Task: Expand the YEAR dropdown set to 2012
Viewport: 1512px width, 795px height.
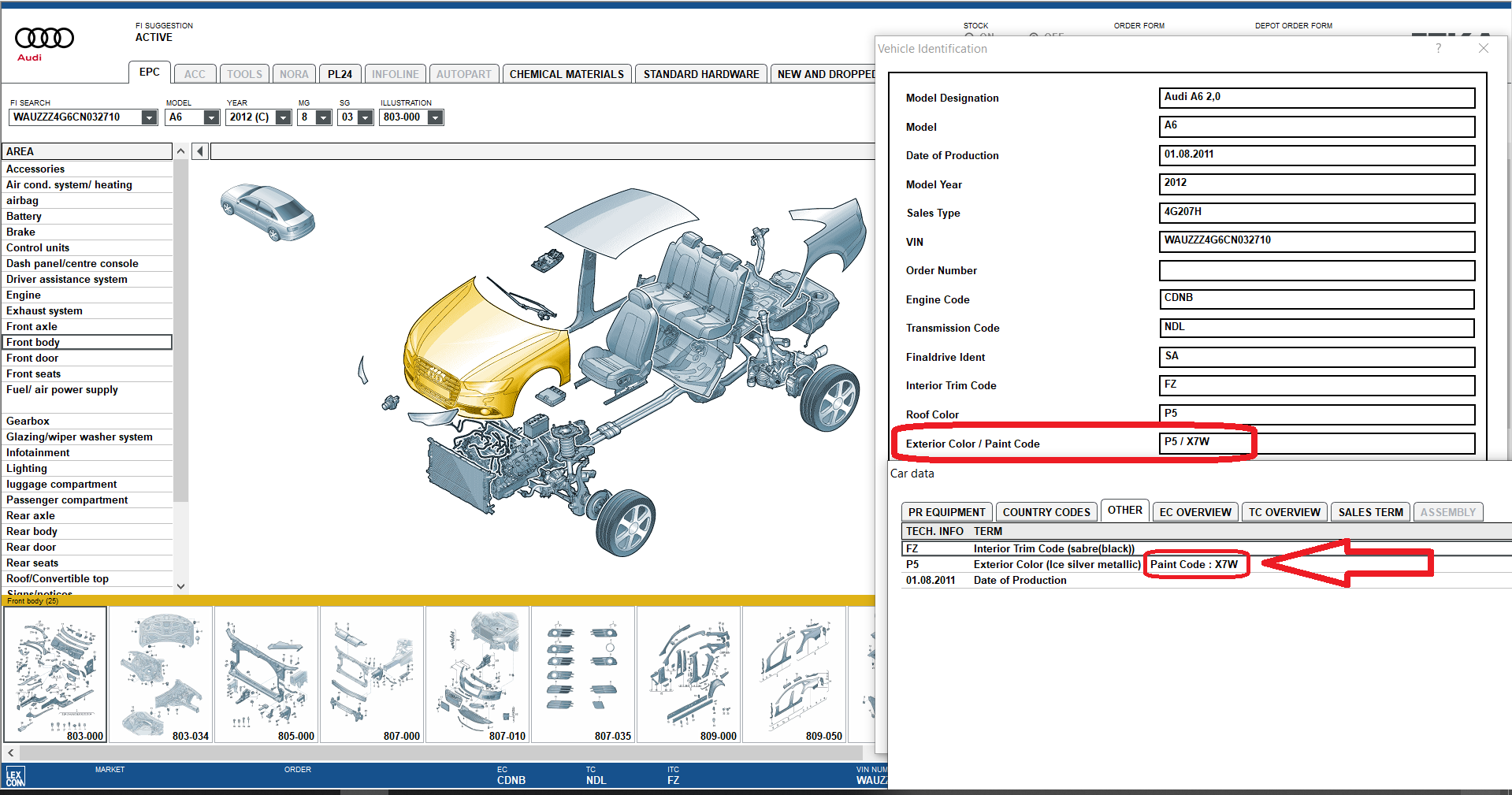Action: pos(281,117)
